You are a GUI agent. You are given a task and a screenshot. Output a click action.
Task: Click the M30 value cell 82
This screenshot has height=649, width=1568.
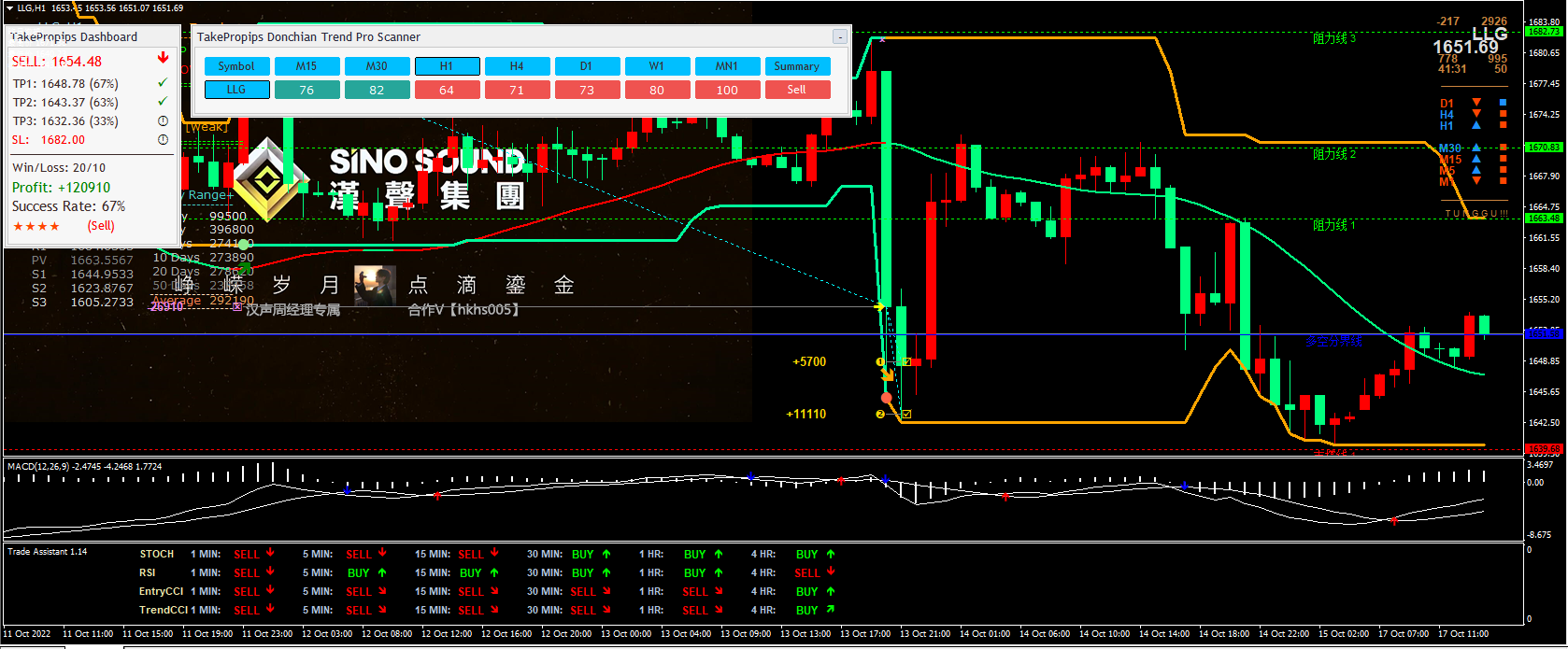(377, 90)
